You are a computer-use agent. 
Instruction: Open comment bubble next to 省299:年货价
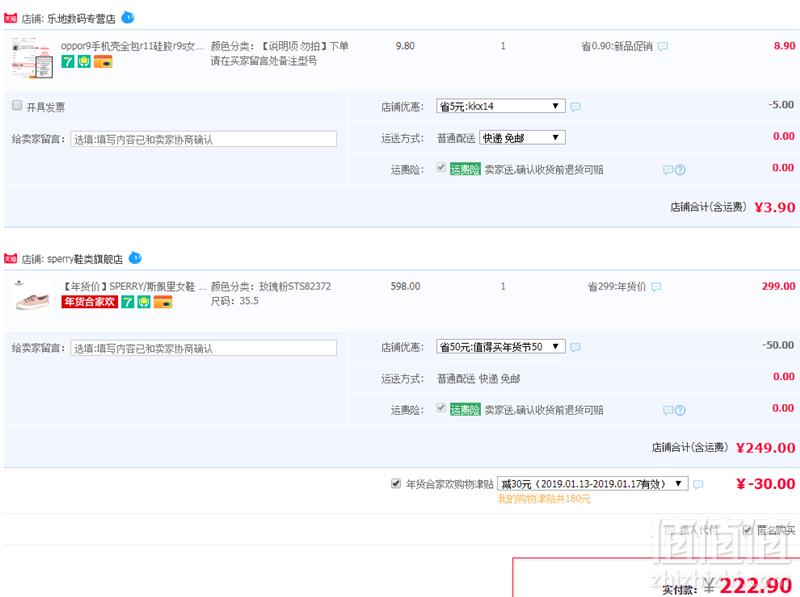tap(656, 287)
